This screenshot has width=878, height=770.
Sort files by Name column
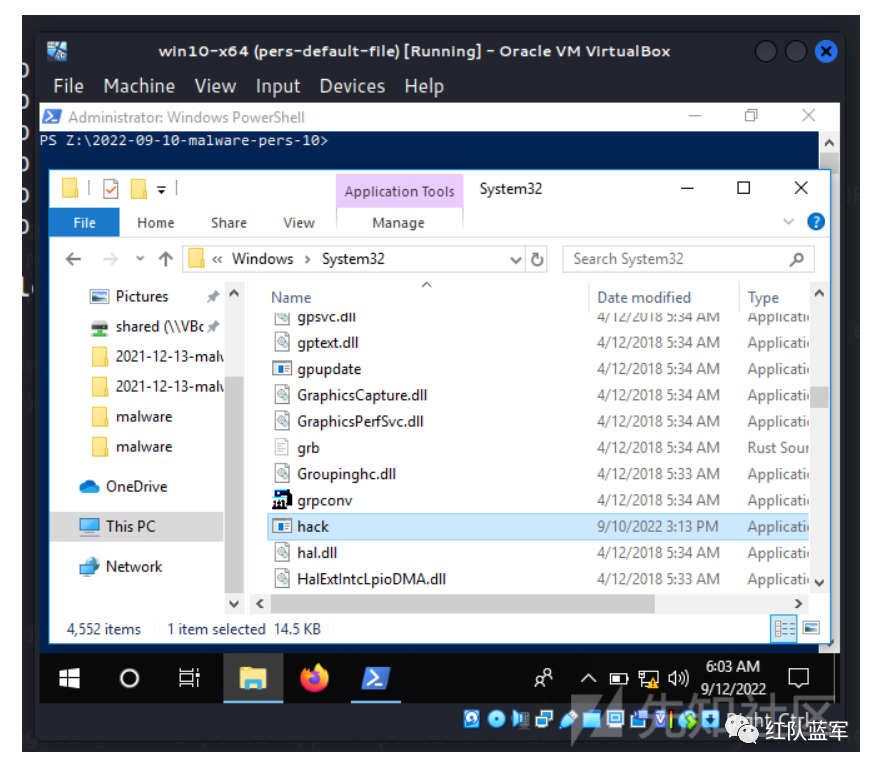tap(291, 297)
